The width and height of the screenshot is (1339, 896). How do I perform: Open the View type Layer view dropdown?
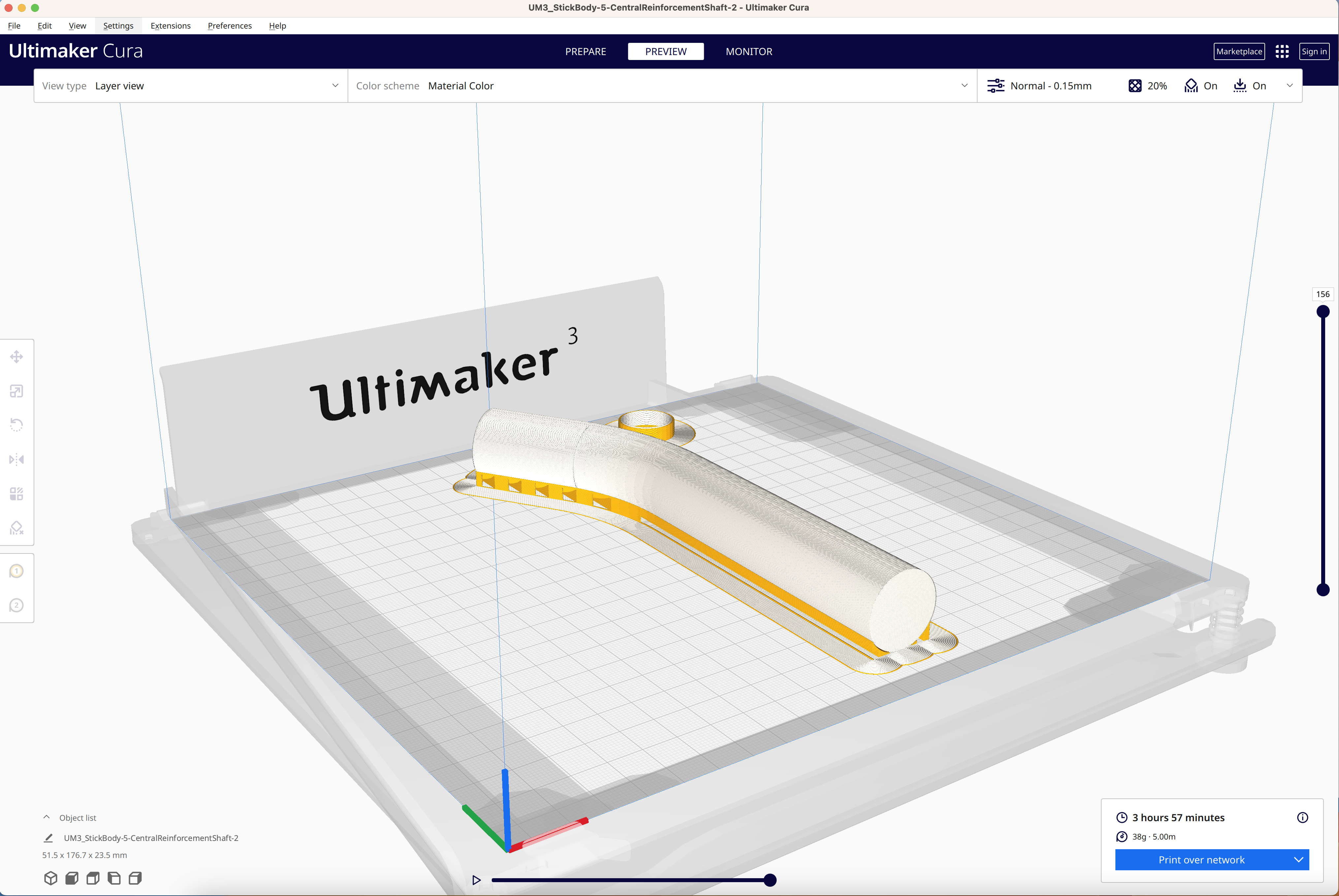190,86
